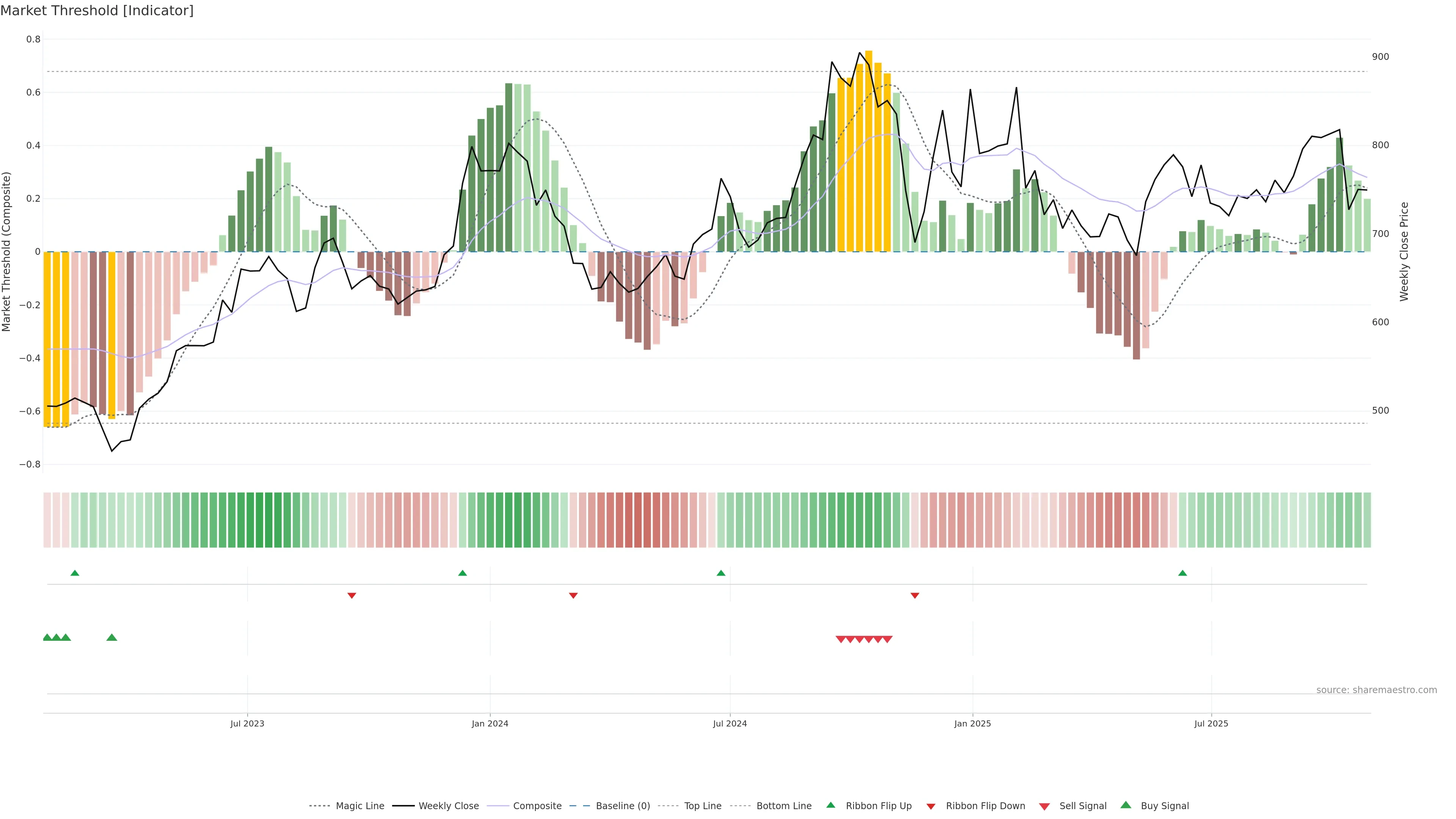This screenshot has width=1456, height=819.
Task: Click the Jul 2025 x-axis label
Action: [1211, 723]
